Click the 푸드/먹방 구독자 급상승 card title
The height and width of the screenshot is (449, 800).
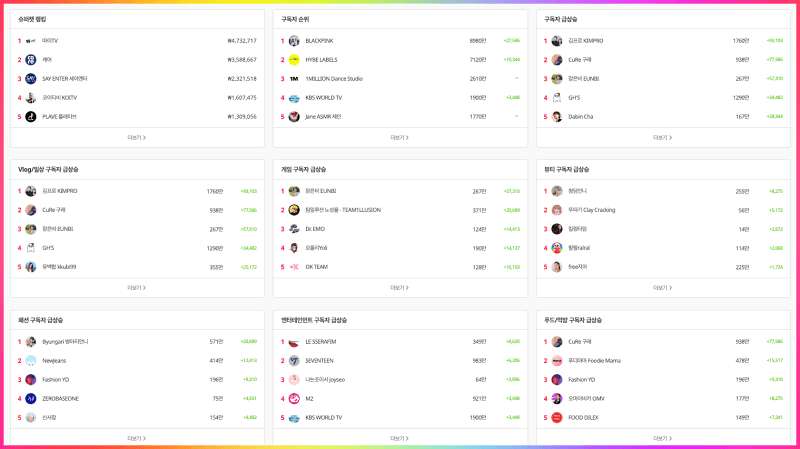click(573, 320)
